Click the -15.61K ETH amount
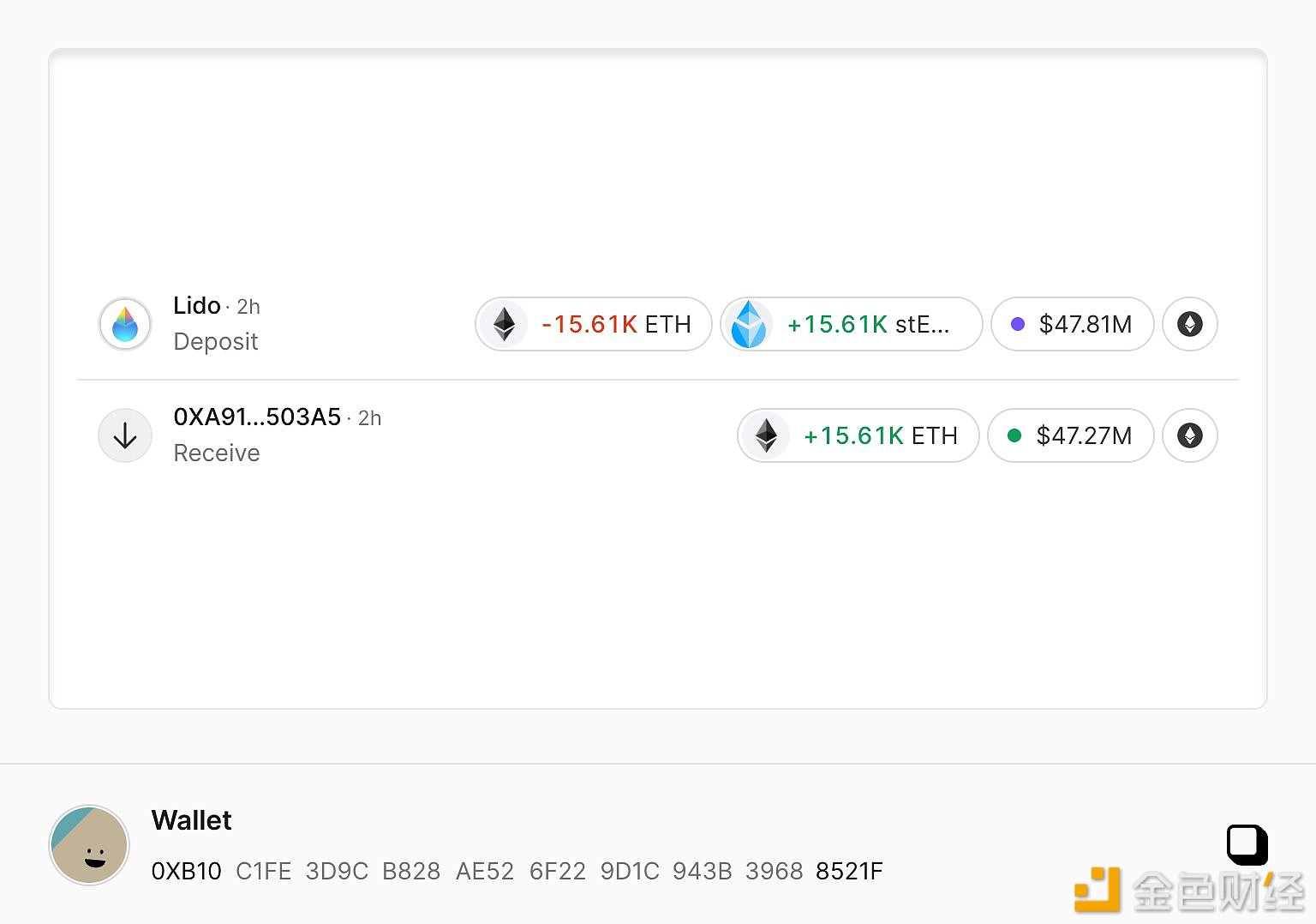The image size is (1316, 924). coord(616,324)
